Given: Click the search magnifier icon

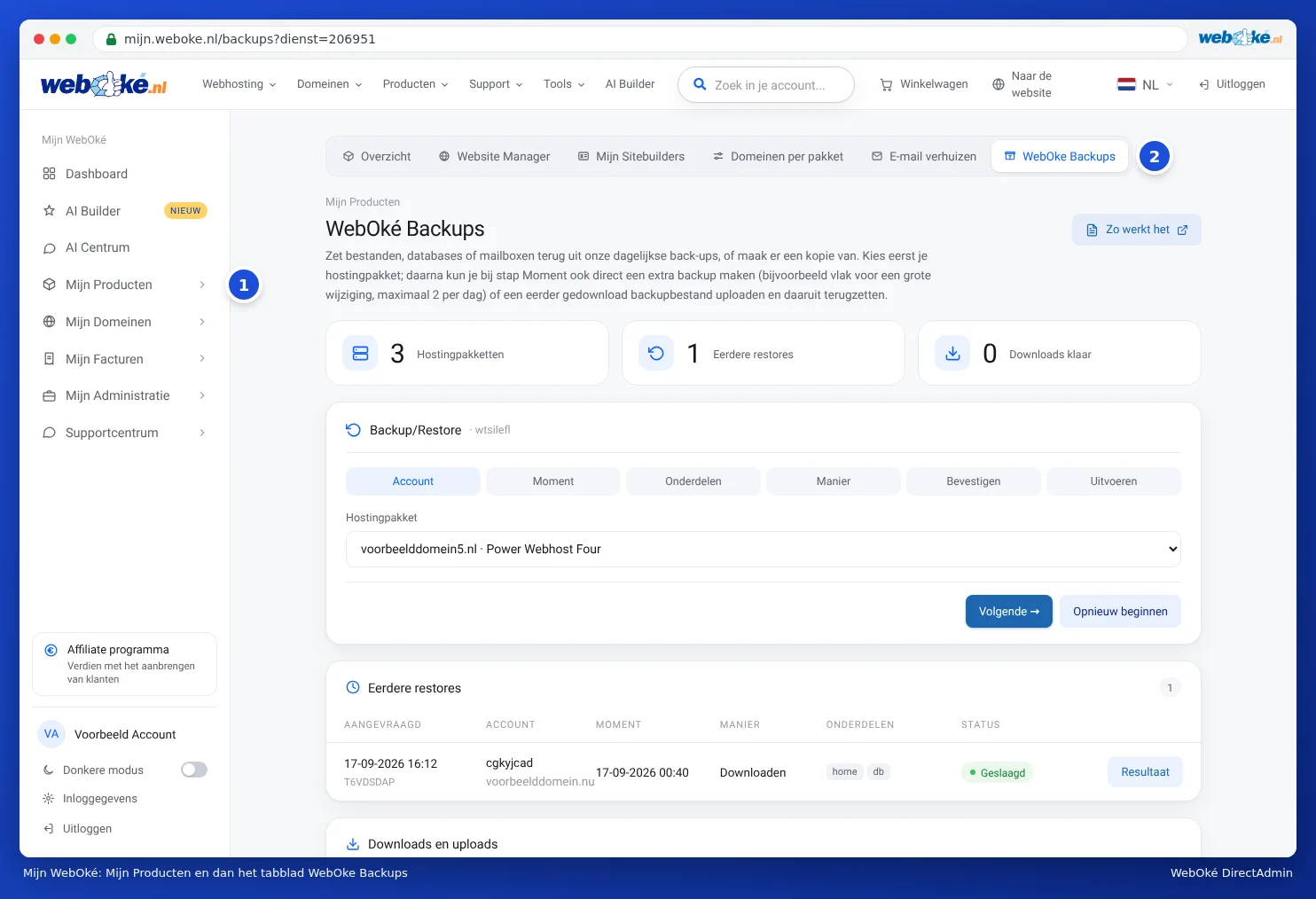Looking at the screenshot, I should coord(700,84).
